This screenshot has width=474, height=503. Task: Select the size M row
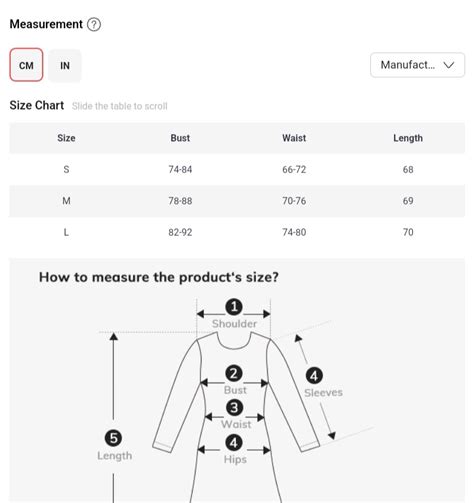click(x=237, y=201)
